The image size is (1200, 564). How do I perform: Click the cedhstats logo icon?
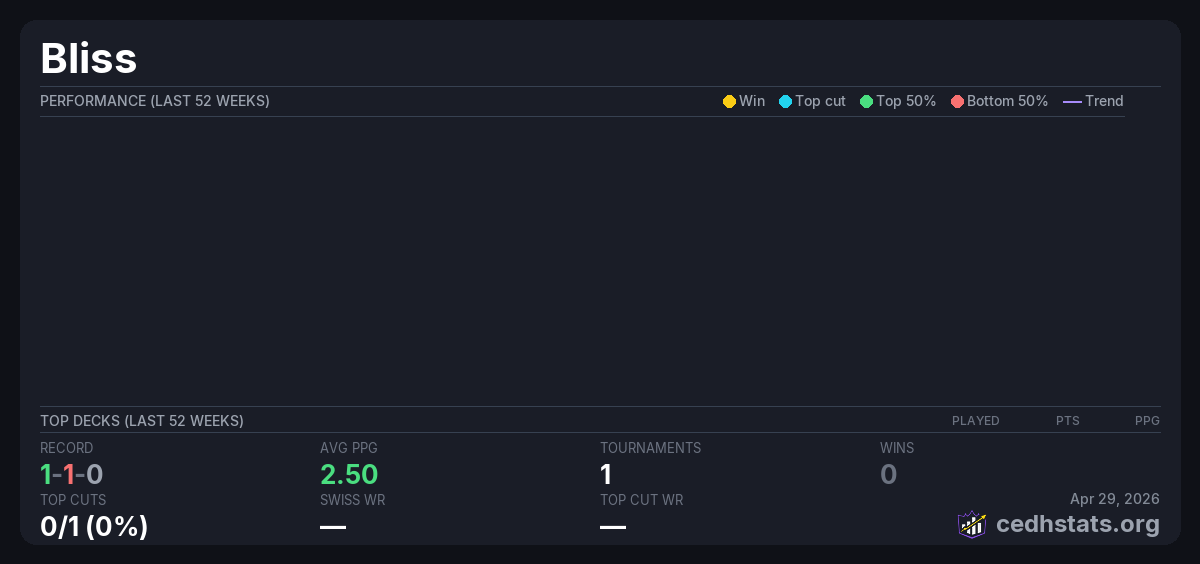coord(972,524)
